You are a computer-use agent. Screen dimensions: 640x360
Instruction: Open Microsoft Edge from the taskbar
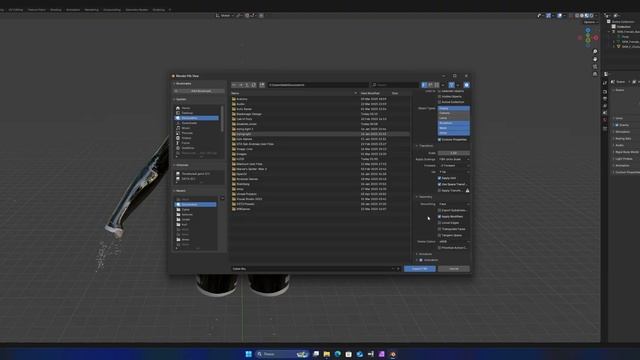338,354
